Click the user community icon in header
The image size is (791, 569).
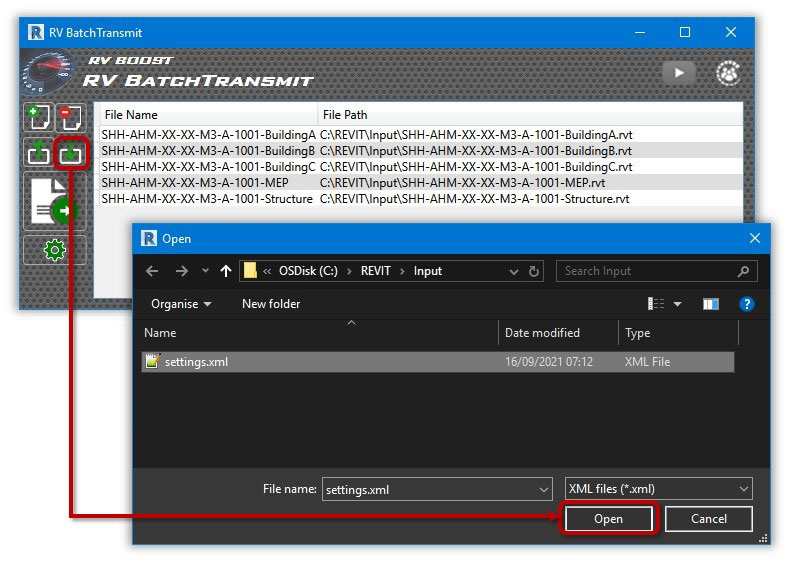728,73
